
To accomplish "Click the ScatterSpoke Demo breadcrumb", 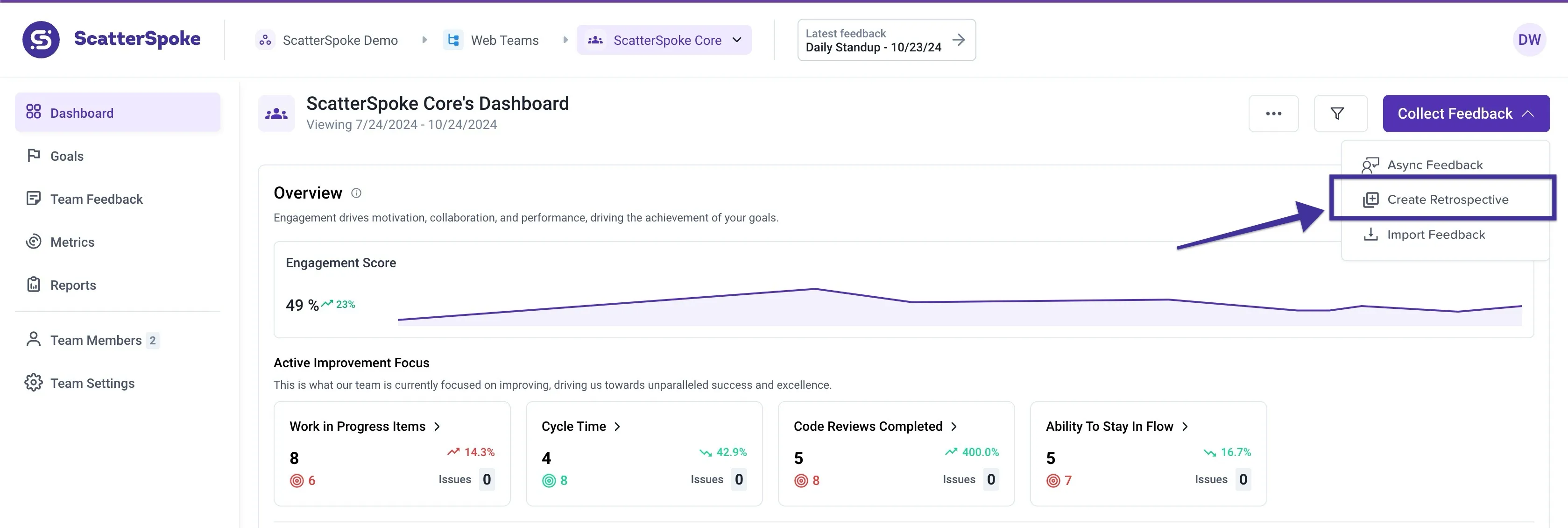I will (339, 40).
